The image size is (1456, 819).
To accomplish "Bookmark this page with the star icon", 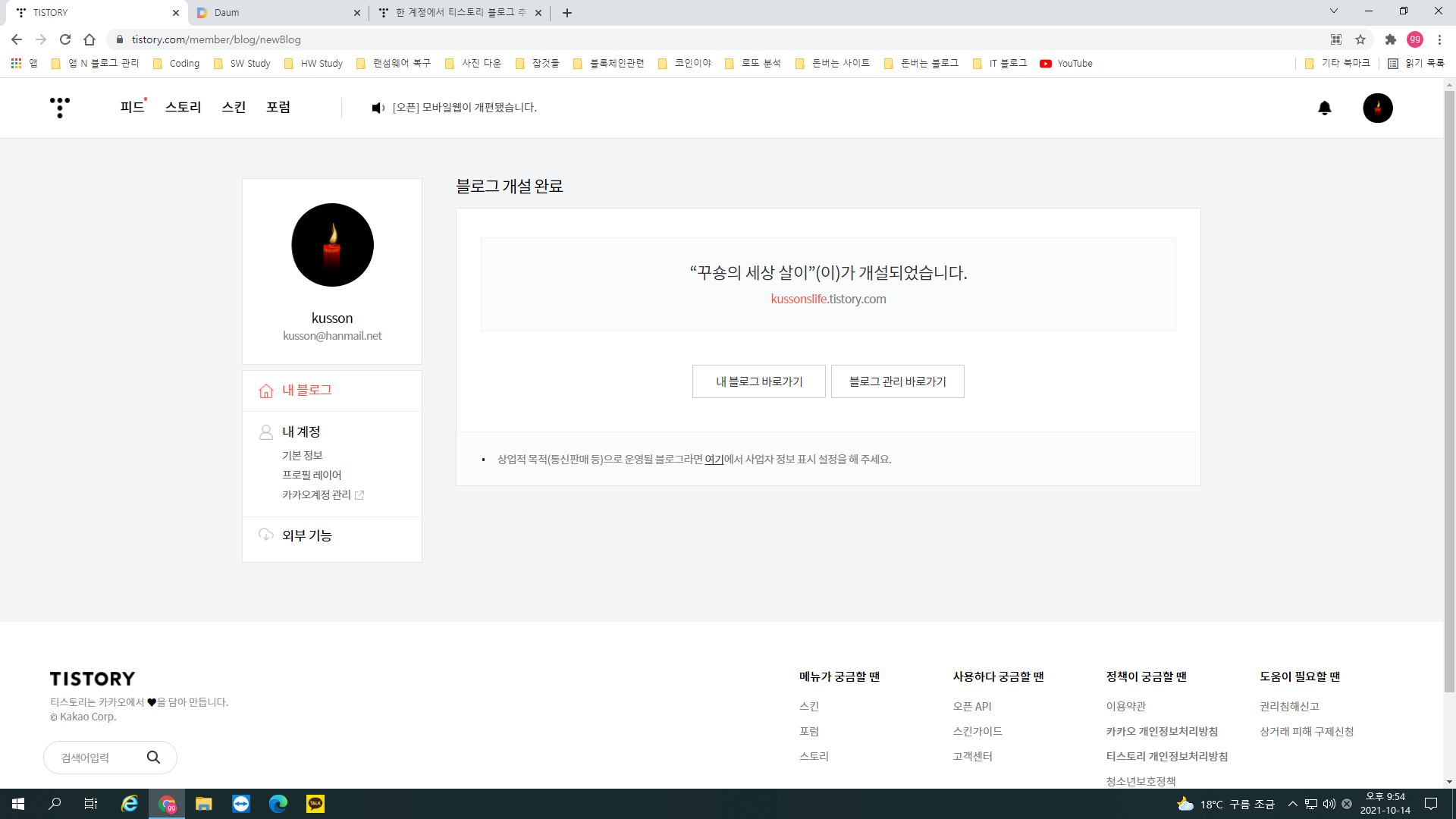I will (x=1360, y=39).
